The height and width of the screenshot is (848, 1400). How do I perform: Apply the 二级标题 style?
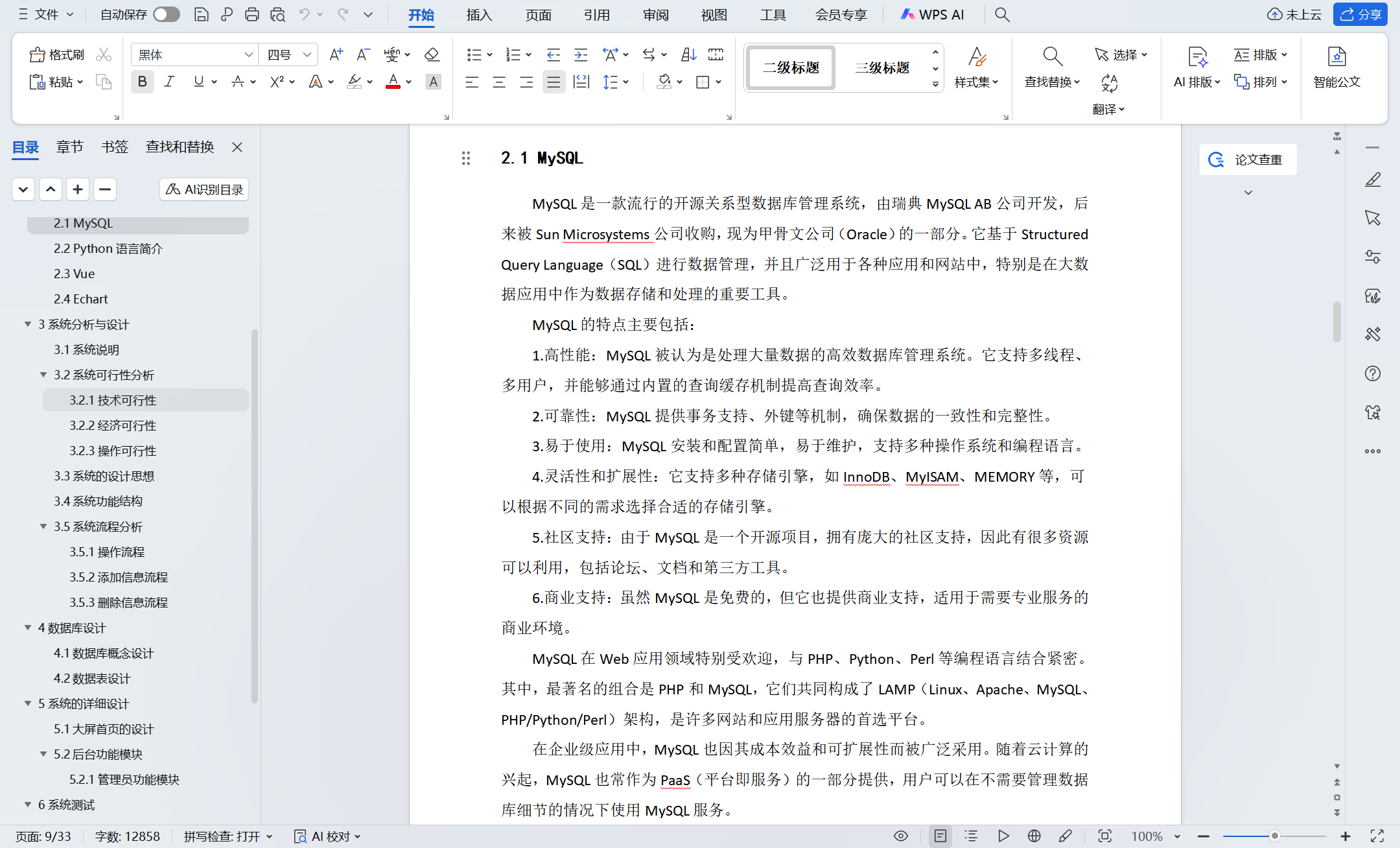[791, 67]
